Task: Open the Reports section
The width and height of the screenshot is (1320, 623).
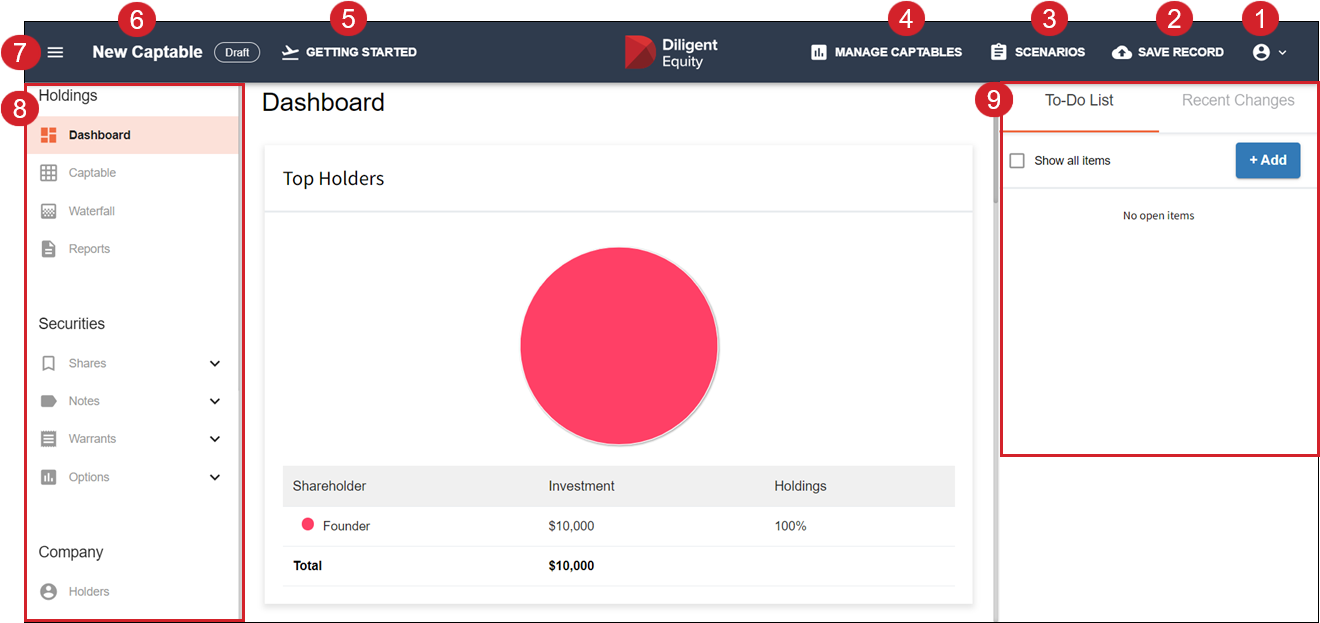Action: (x=48, y=248)
